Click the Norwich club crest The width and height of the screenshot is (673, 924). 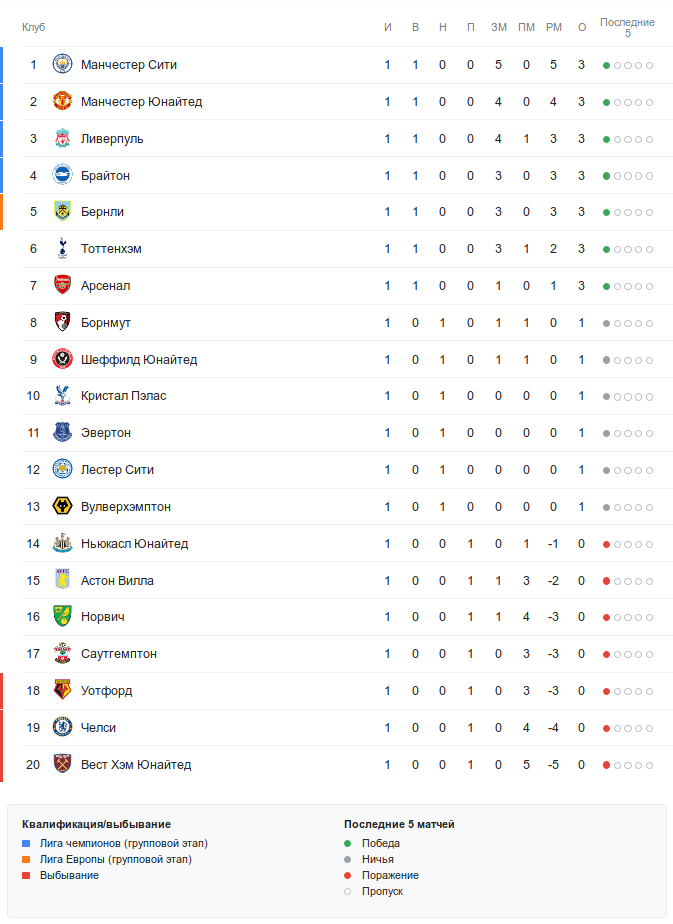[62, 617]
